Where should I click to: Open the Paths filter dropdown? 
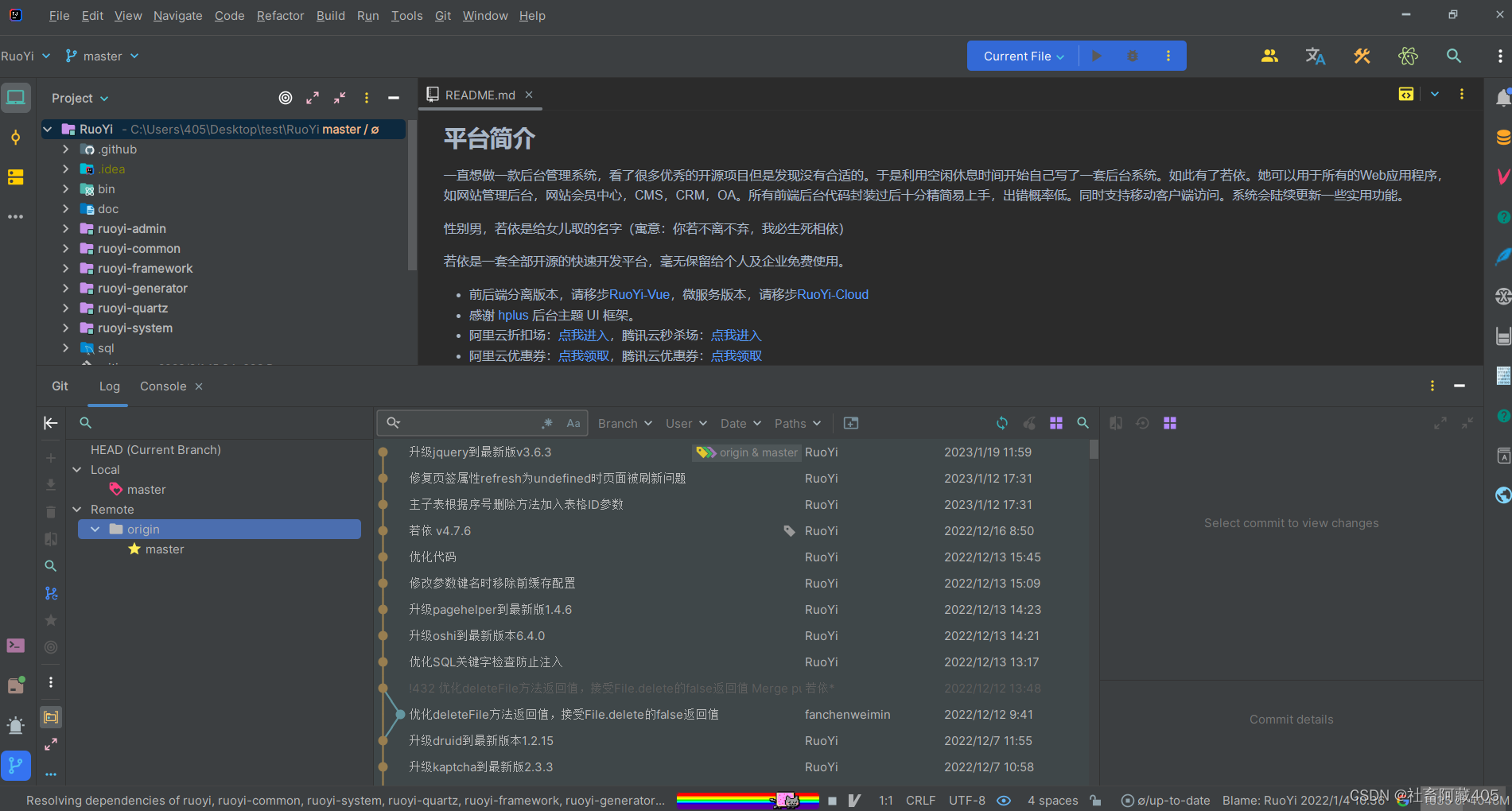point(798,423)
